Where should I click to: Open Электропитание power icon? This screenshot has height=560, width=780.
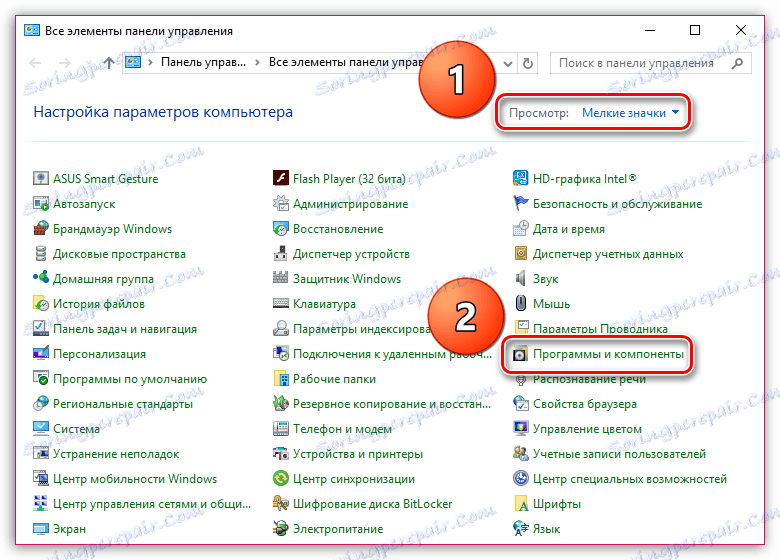tap(281, 529)
